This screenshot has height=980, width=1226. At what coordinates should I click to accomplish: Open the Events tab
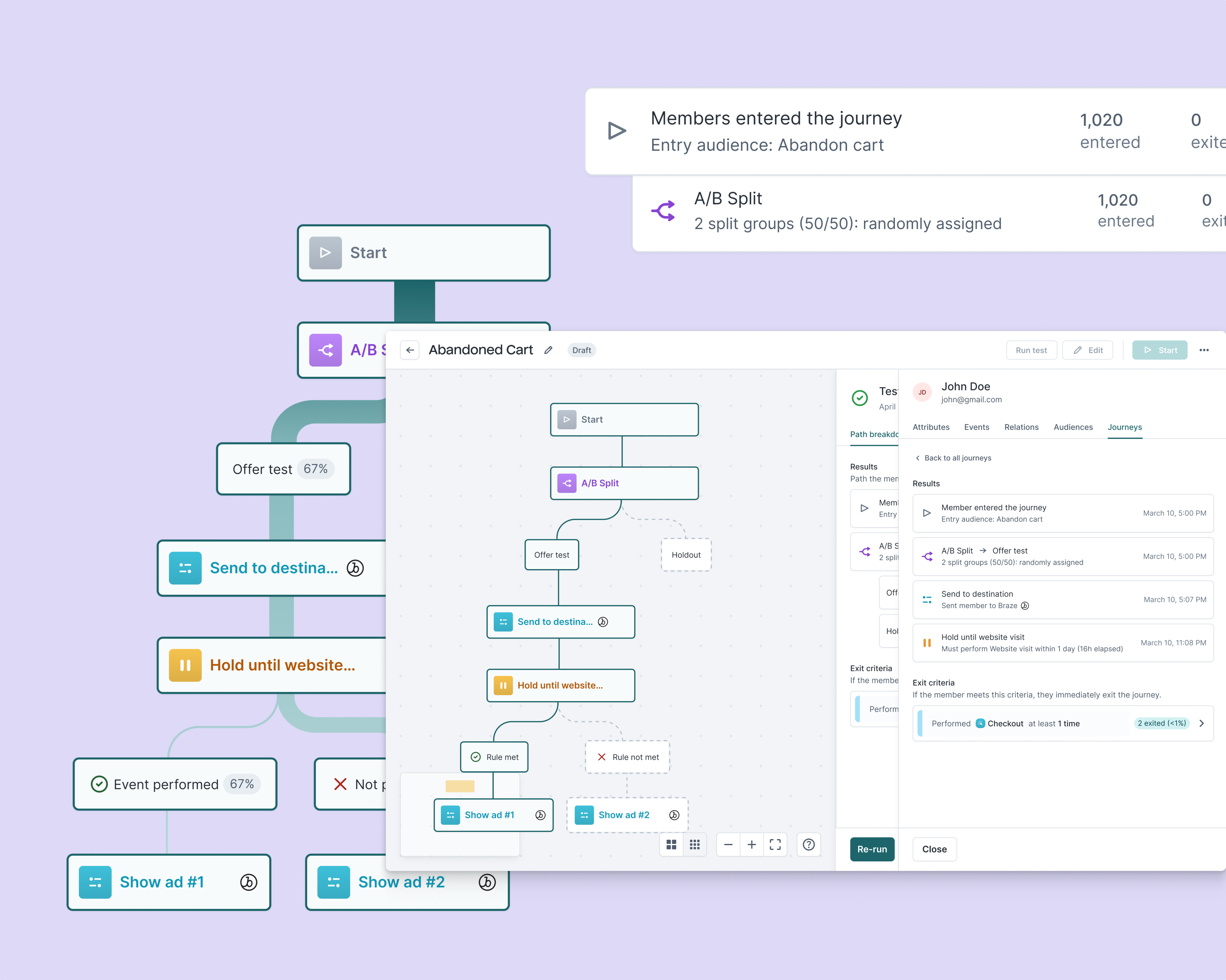[976, 427]
